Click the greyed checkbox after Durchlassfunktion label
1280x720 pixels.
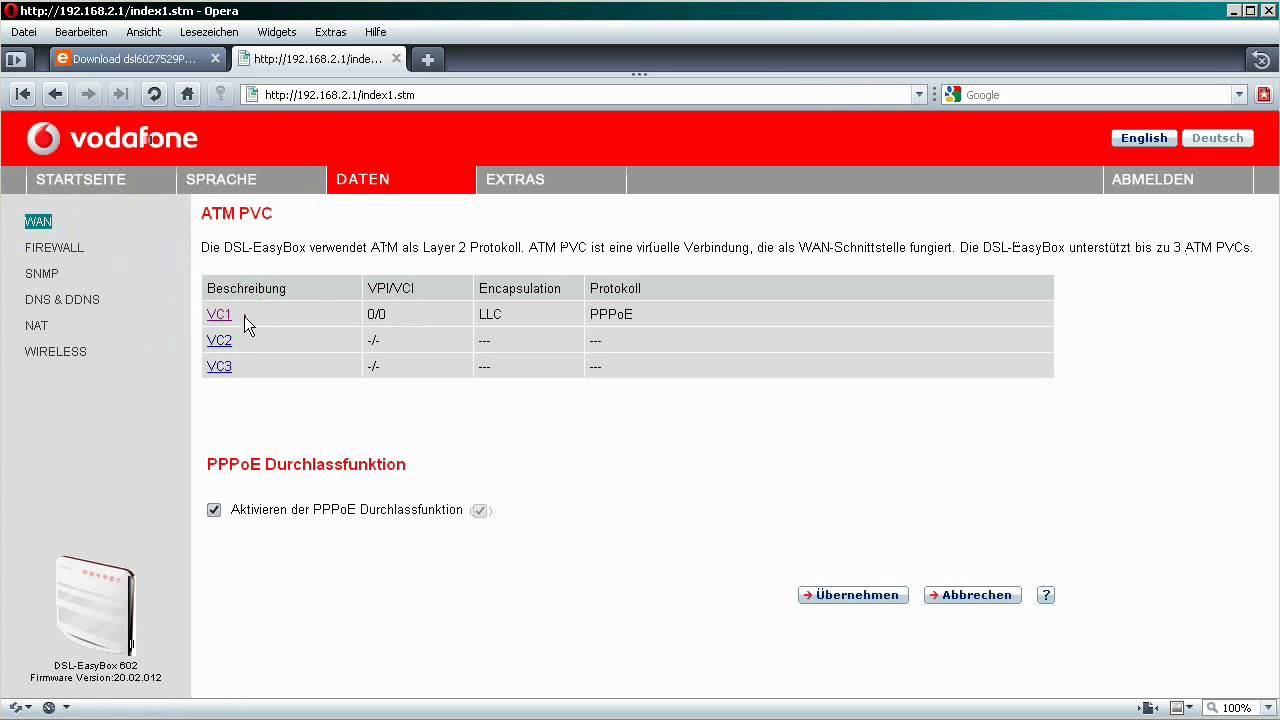pyautogui.click(x=480, y=511)
